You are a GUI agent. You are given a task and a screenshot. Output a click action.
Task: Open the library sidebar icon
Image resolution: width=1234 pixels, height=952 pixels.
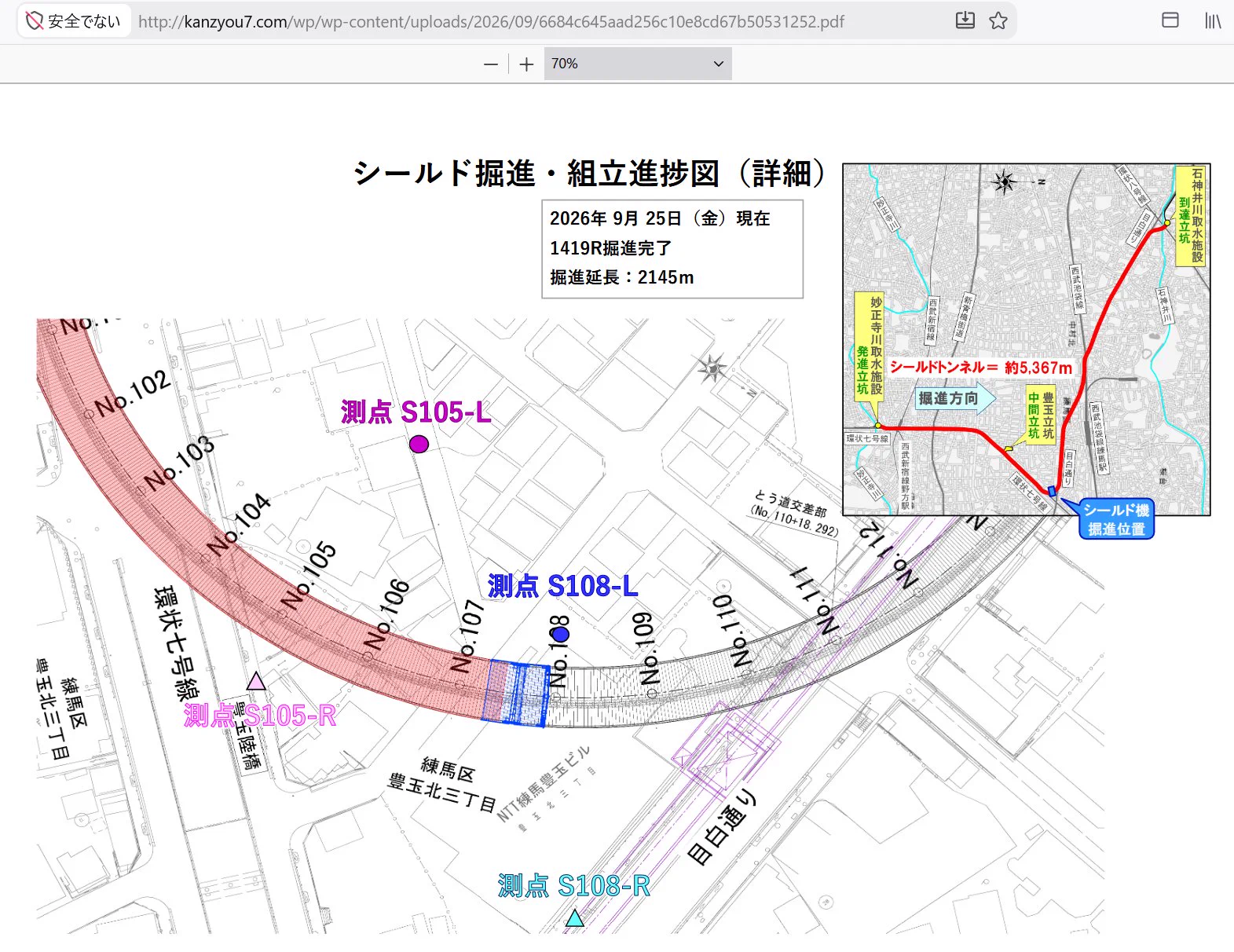click(1214, 20)
